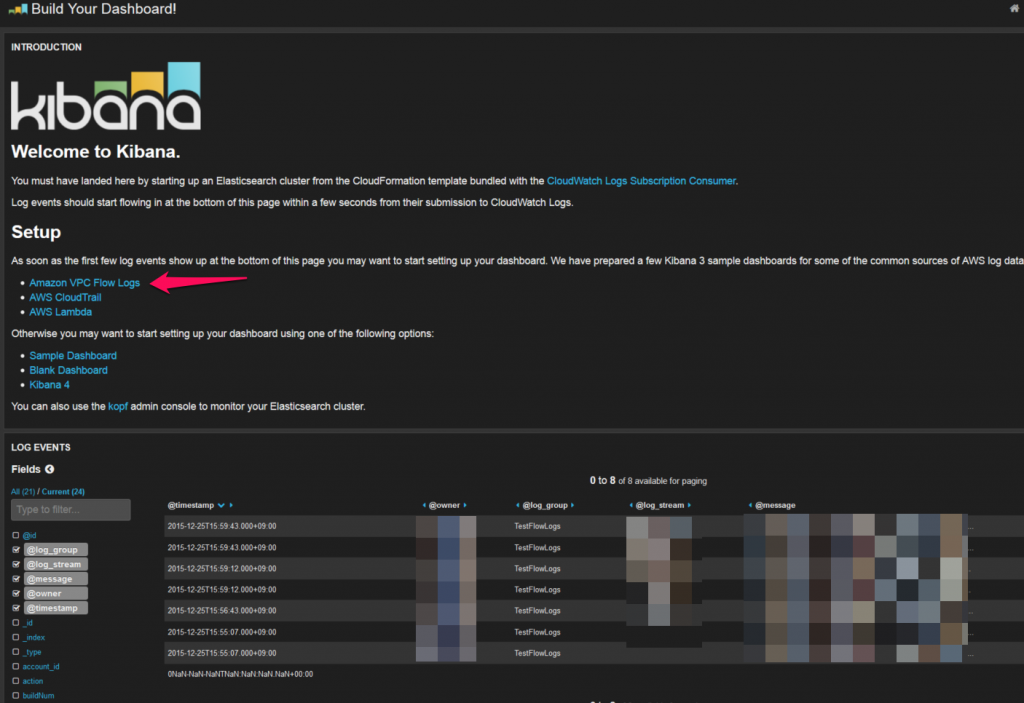Viewport: 1024px width, 703px height.
Task: Open the @message field name label
Action: click(x=56, y=579)
